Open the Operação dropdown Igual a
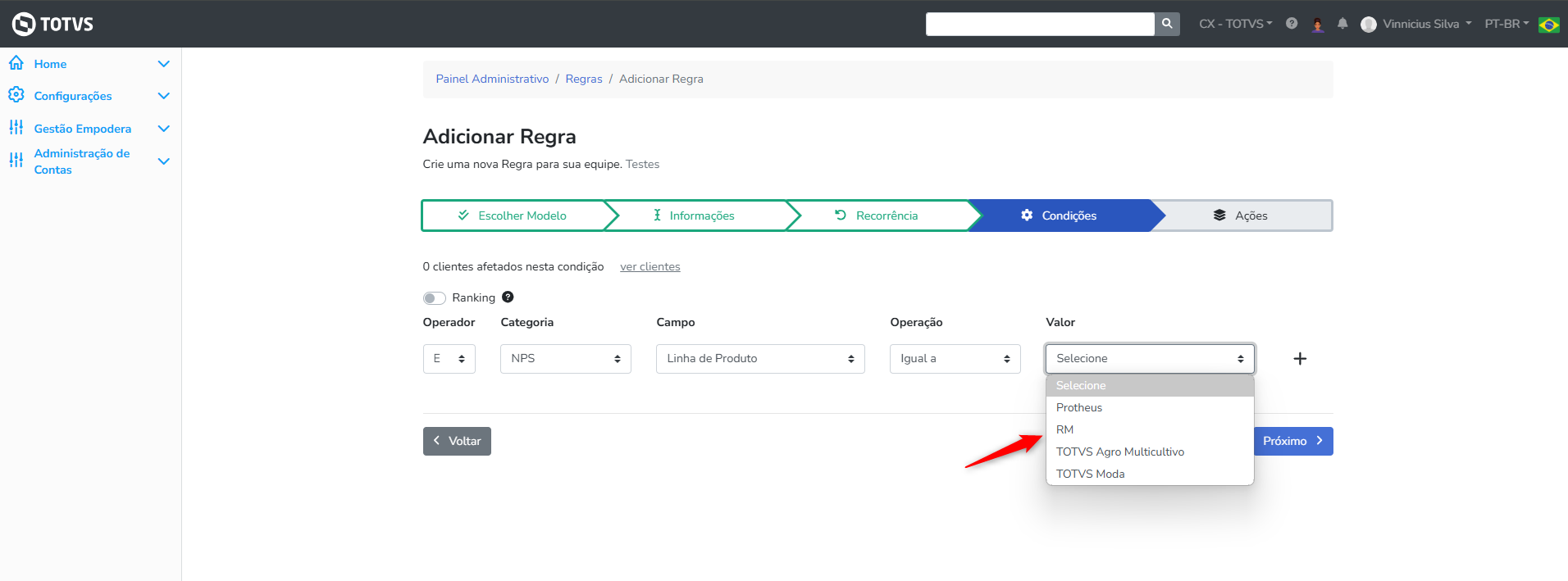 pos(955,359)
